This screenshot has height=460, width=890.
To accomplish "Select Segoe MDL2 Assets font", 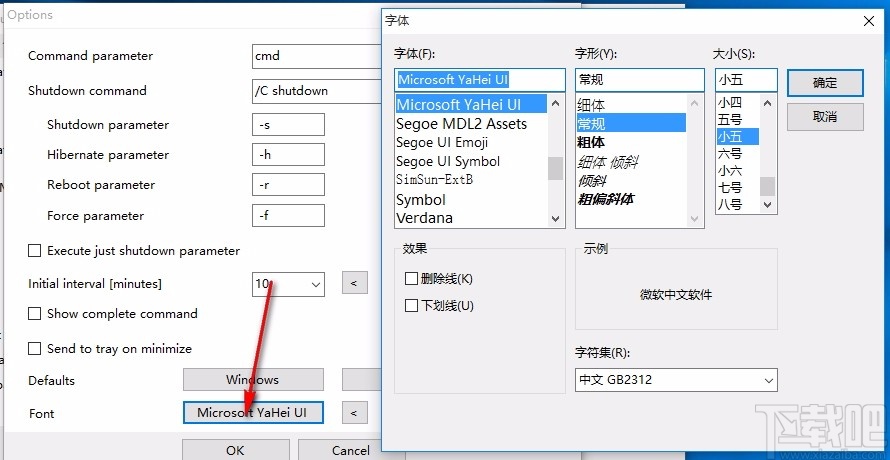I will (471, 124).
